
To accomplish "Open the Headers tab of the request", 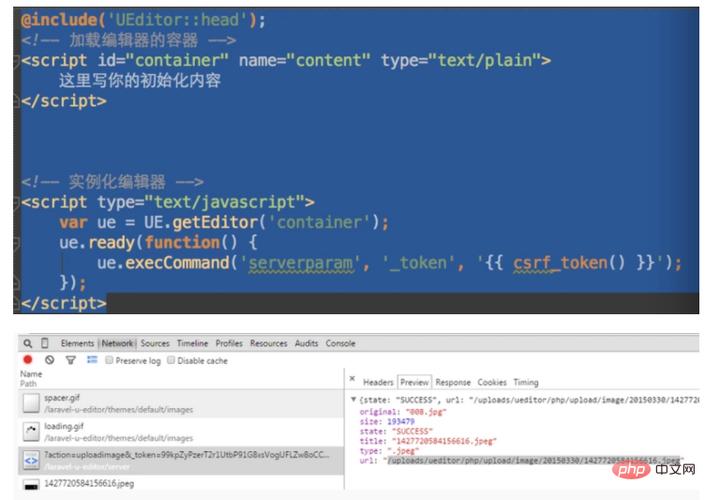I will click(x=378, y=382).
